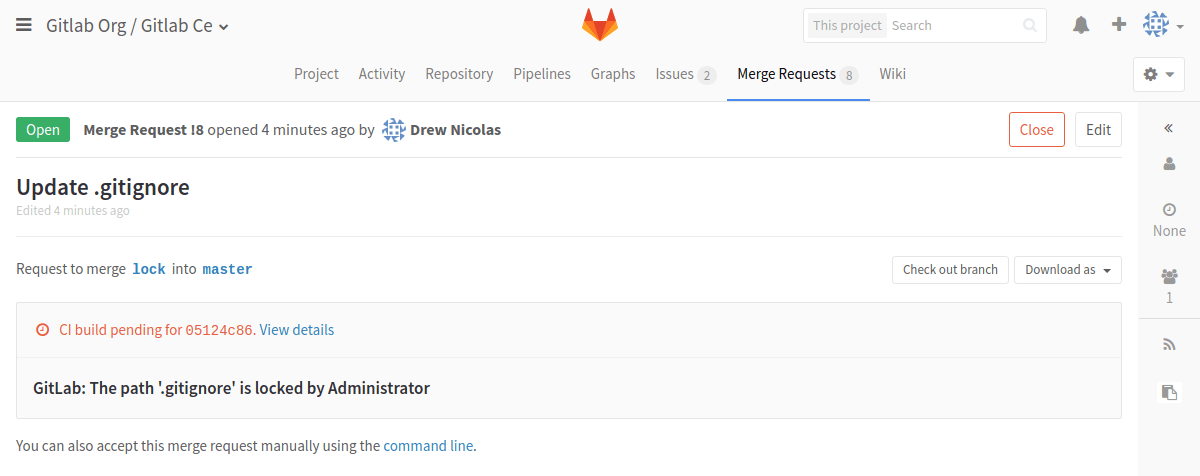
Task: Open the hamburger navigation menu
Action: pos(24,26)
